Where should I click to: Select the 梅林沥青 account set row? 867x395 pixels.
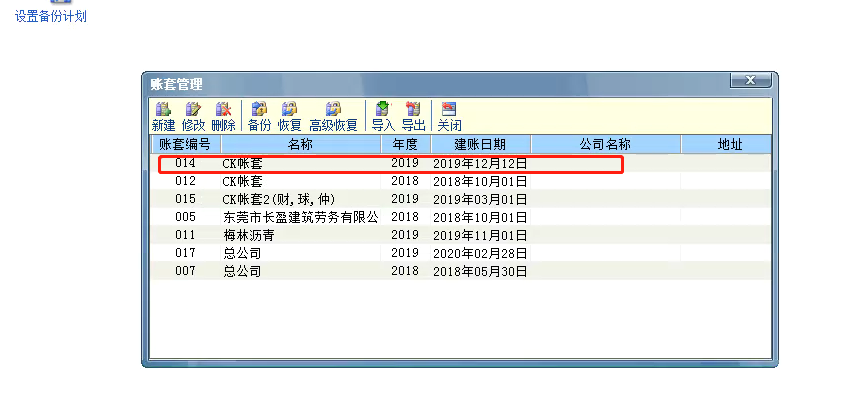click(x=461, y=235)
